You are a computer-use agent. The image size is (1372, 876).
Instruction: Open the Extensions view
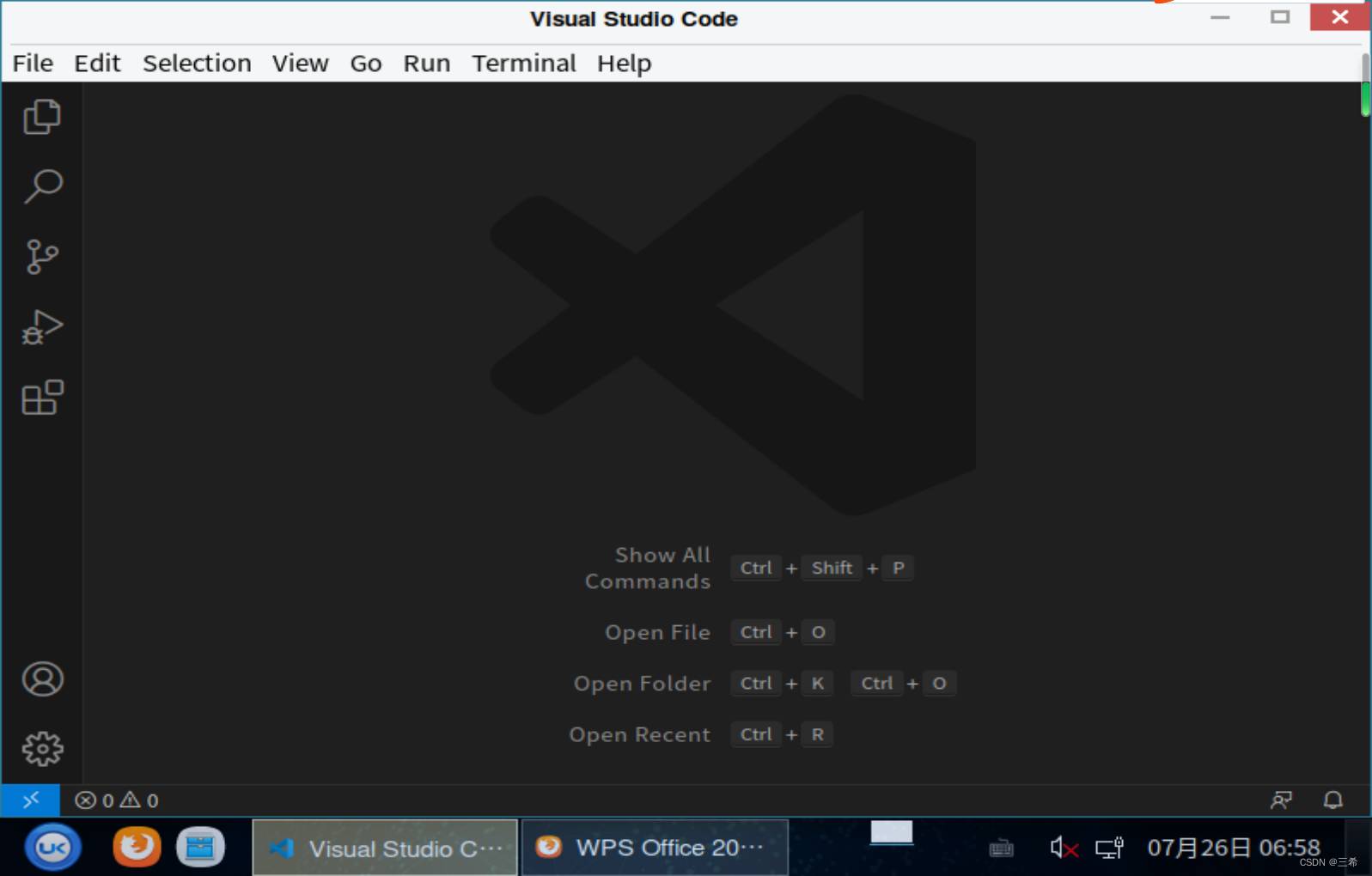(42, 398)
